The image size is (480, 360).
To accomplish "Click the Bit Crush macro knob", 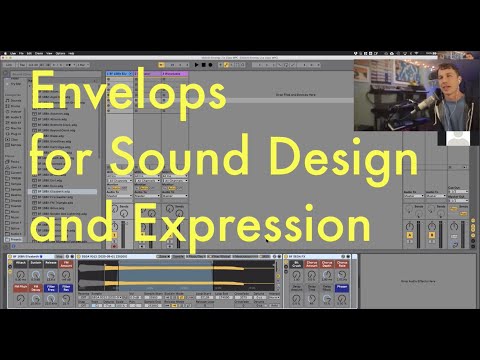I will click(296, 275).
